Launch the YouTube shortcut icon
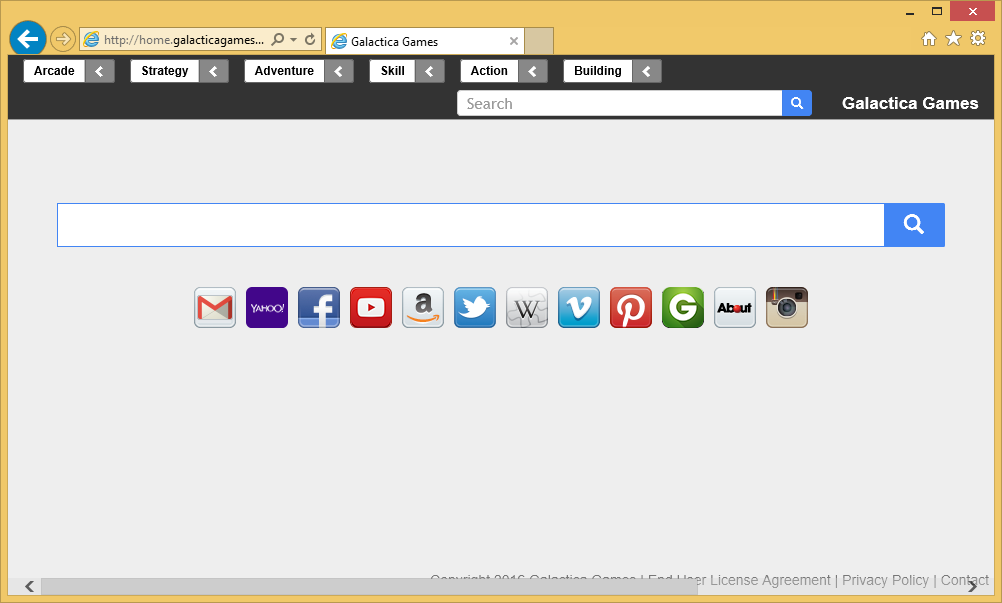The image size is (1002, 603). (x=371, y=308)
